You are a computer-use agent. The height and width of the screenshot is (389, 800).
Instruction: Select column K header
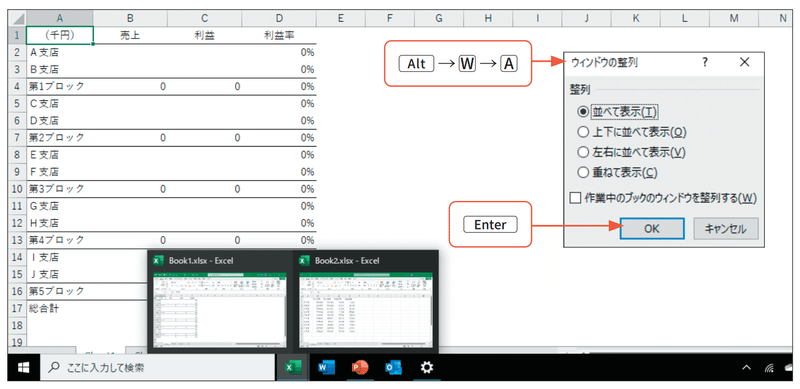[x=636, y=18]
